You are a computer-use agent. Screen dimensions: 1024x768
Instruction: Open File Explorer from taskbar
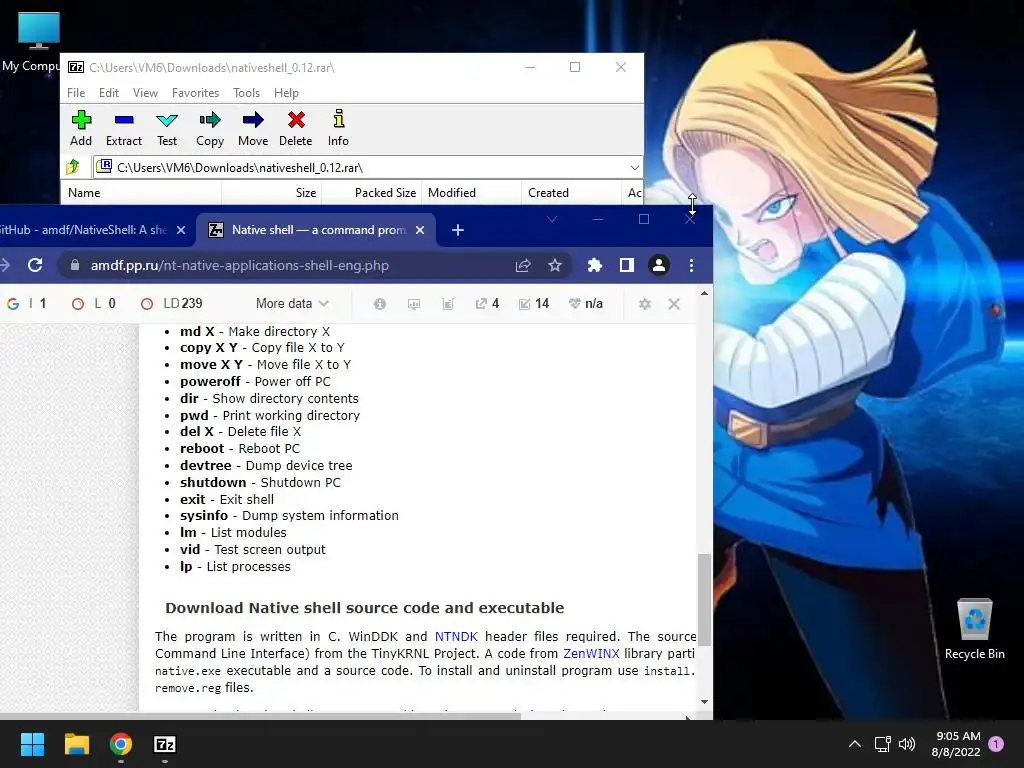point(76,744)
